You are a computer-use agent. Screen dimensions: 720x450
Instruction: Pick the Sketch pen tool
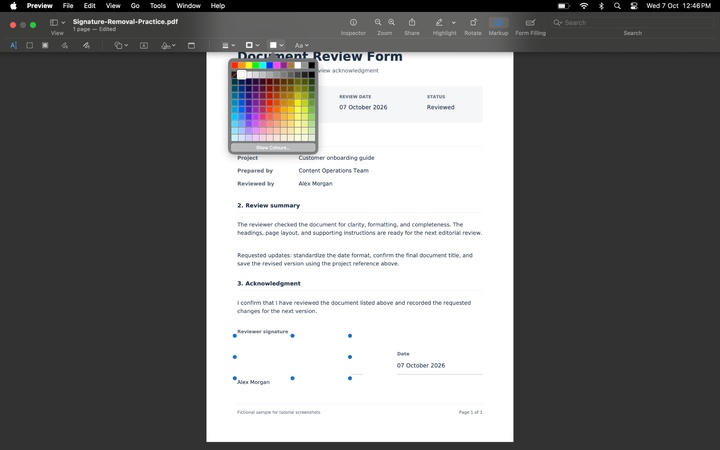(64, 45)
